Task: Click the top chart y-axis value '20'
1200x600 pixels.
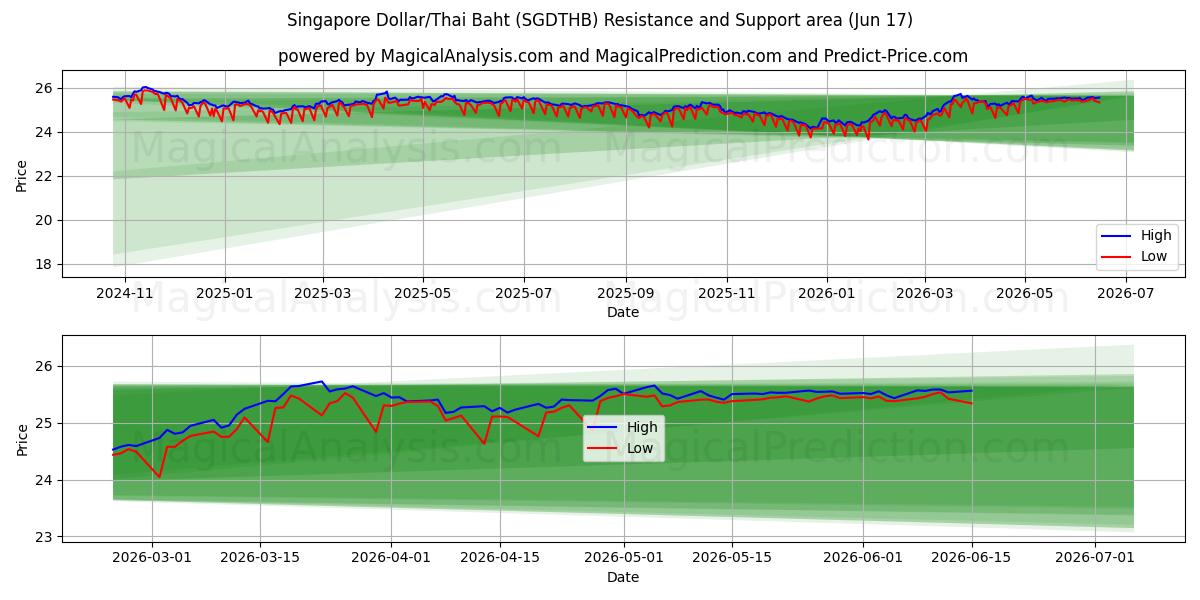Action: 46,221
